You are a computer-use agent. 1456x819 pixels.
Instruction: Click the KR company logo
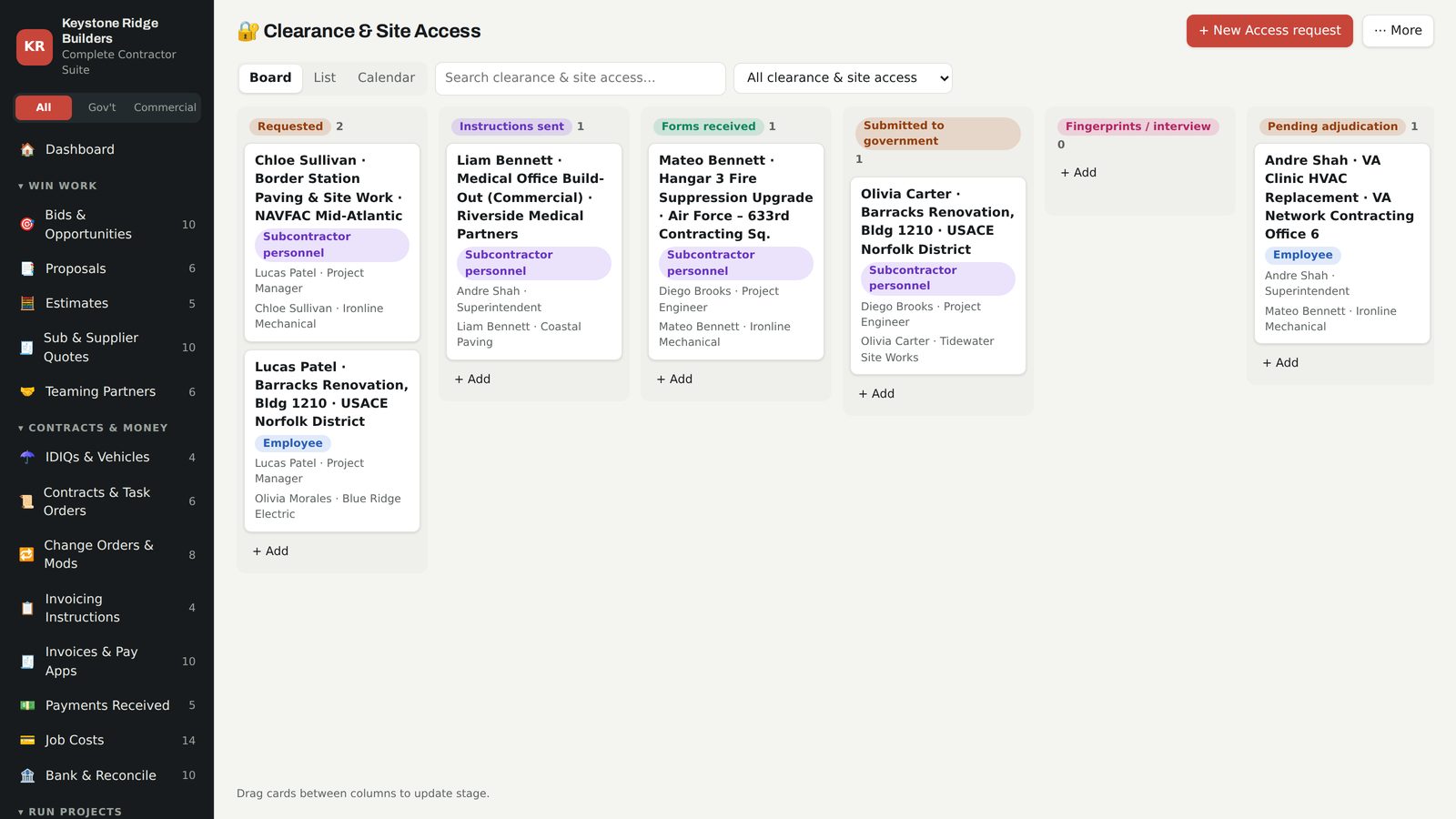point(35,46)
